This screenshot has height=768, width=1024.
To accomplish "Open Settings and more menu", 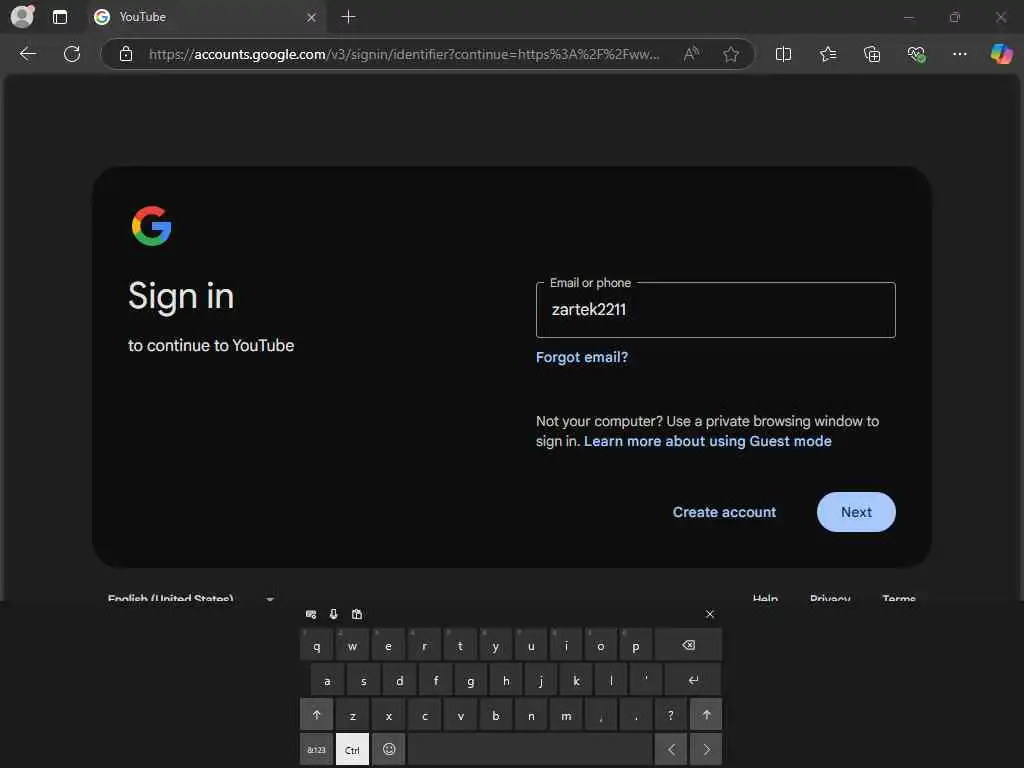I will (x=959, y=54).
